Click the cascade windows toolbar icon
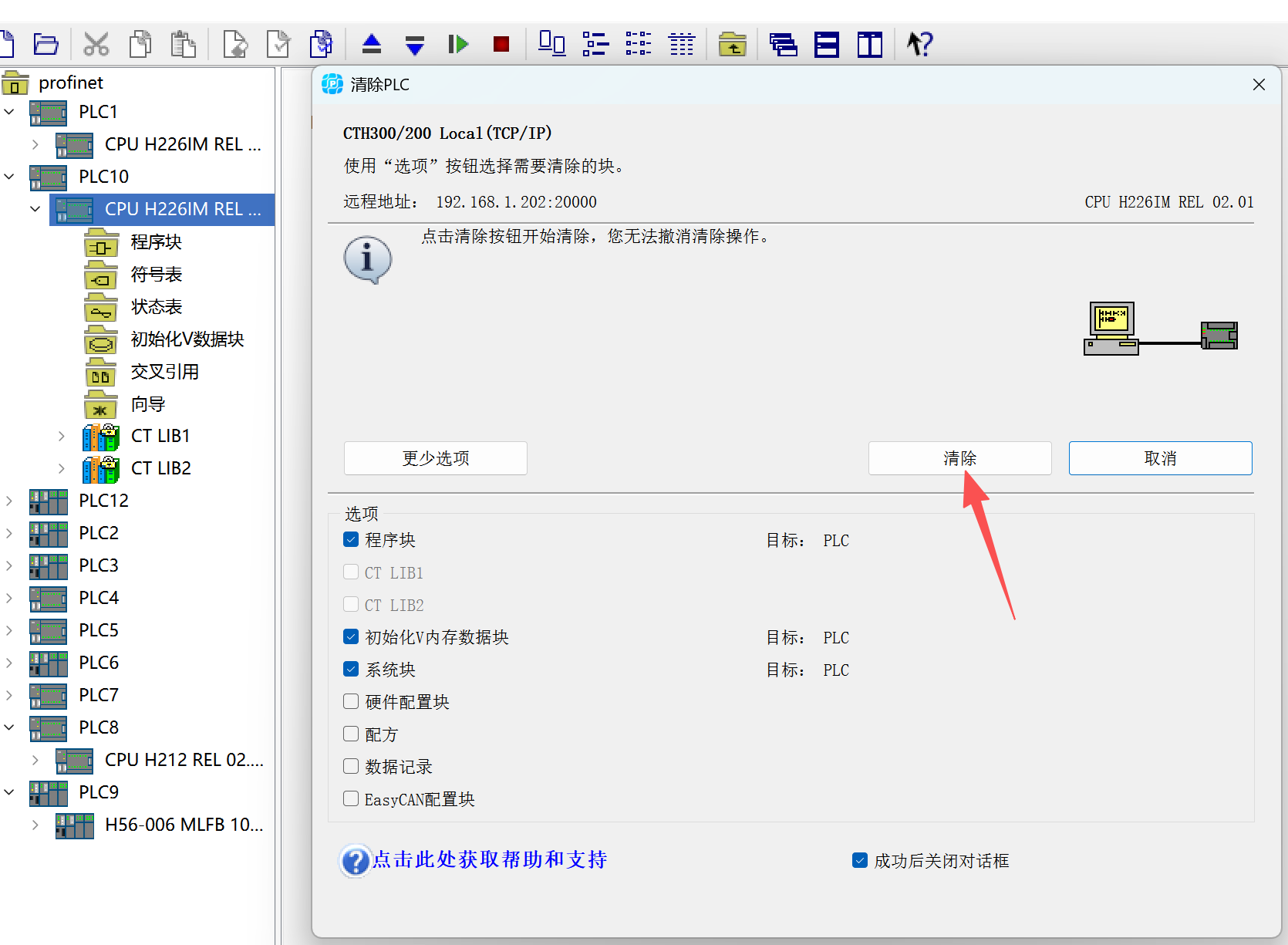 click(x=783, y=44)
